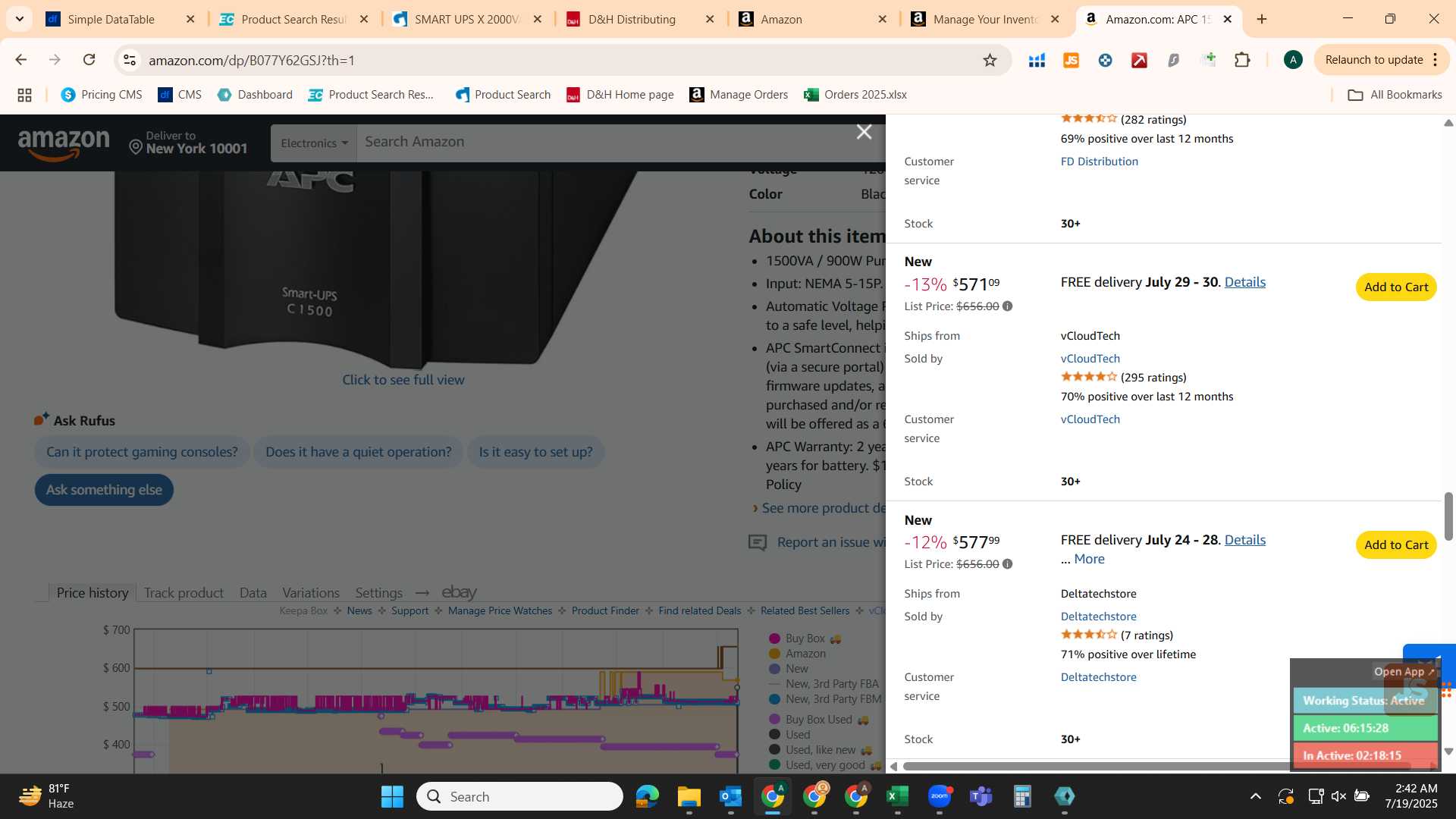This screenshot has width=1456, height=819.
Task: Open Microsoft Teams from taskbar
Action: tap(981, 796)
